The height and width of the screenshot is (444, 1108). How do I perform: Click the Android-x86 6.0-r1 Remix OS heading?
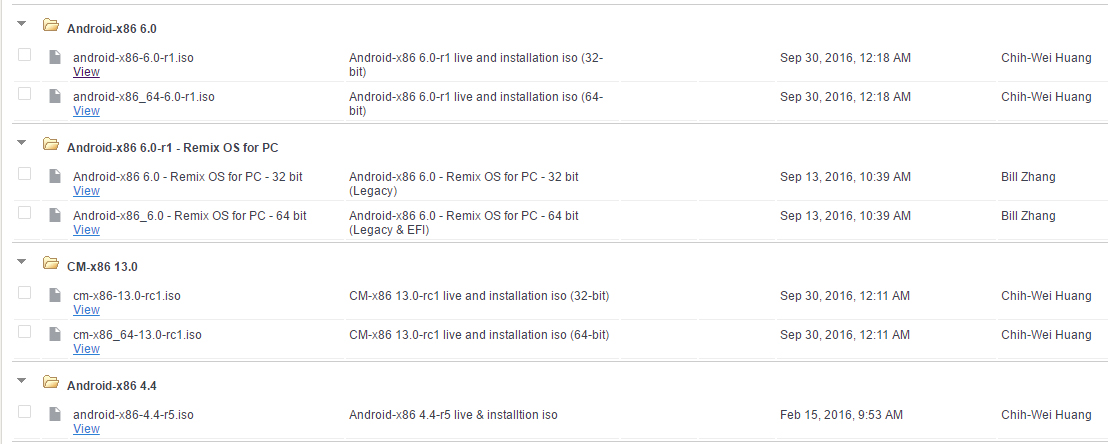[x=172, y=148]
